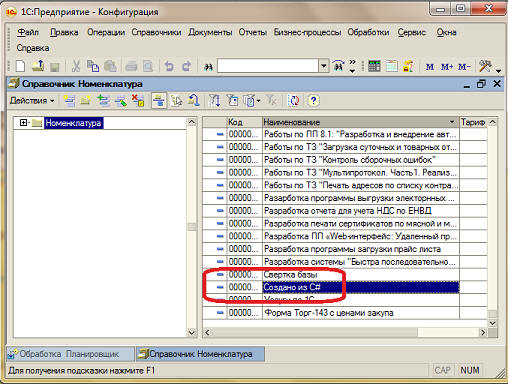Click the Save diskette icon
The width and height of the screenshot is (508, 384).
pos(55,66)
